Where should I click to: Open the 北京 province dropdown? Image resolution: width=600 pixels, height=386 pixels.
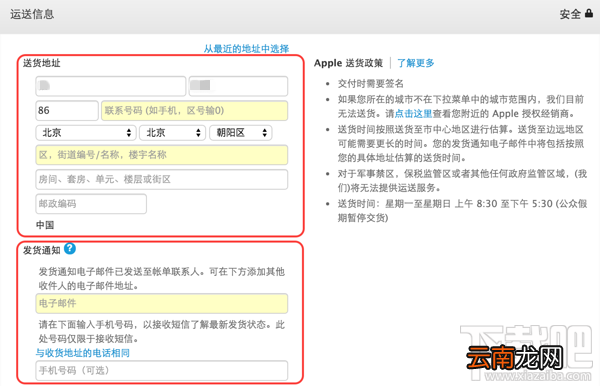pyautogui.click(x=86, y=133)
